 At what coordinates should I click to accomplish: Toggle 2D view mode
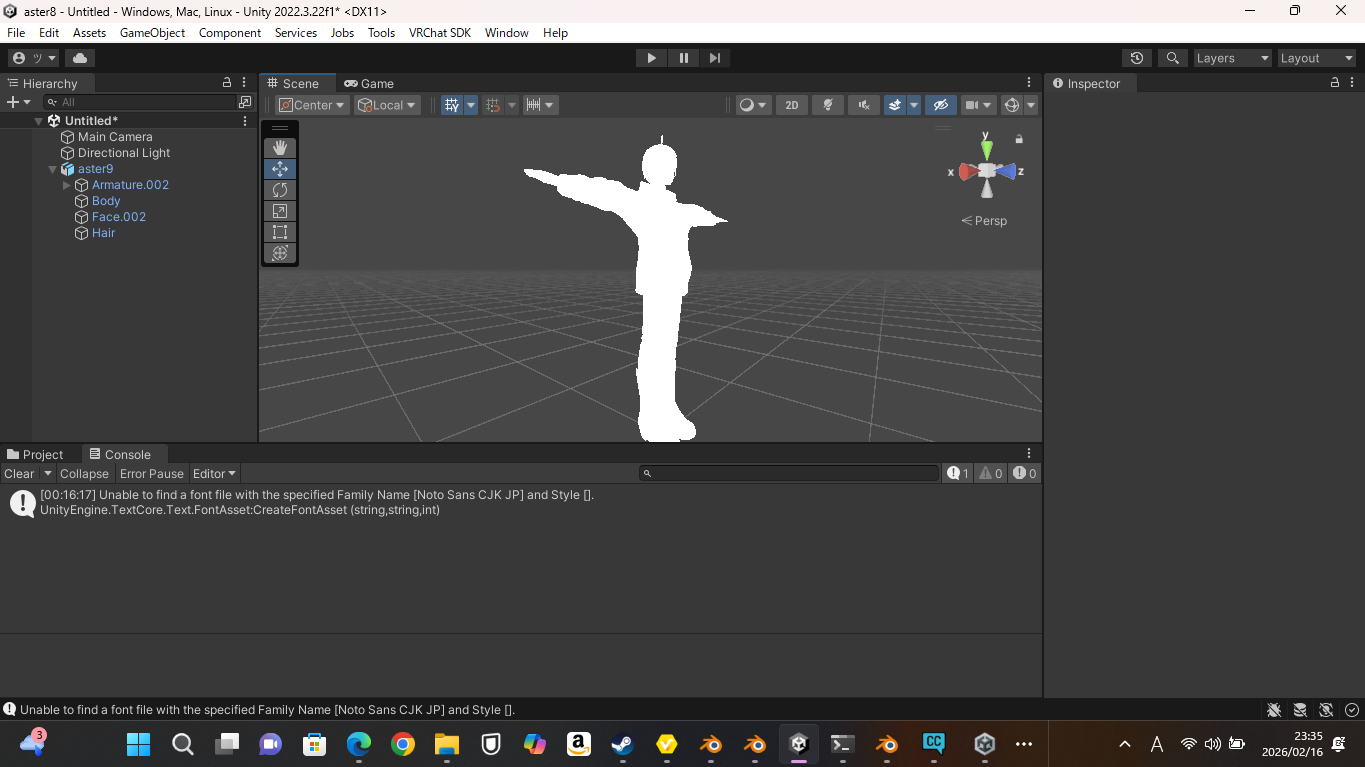[x=791, y=105]
